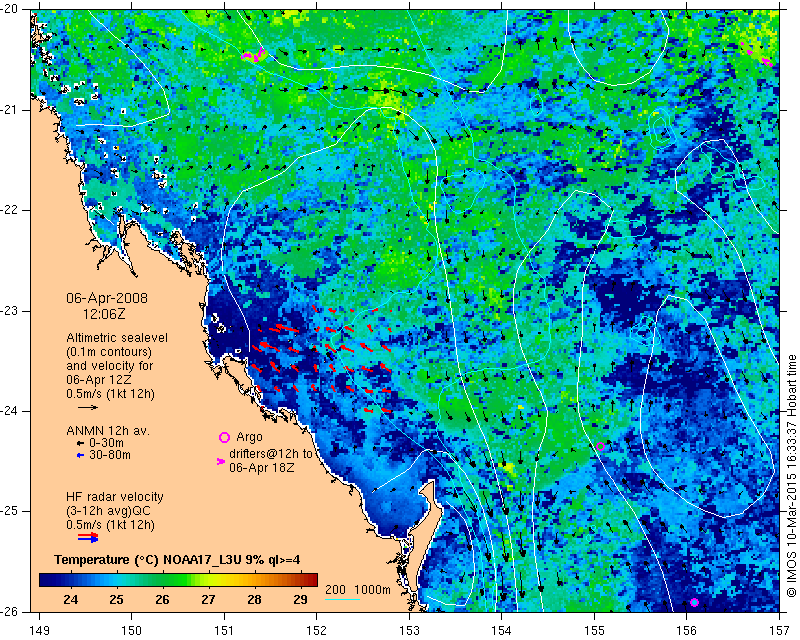The width and height of the screenshot is (800, 640).
Task: Click the -26 latitude axis label
Action: tap(9, 612)
